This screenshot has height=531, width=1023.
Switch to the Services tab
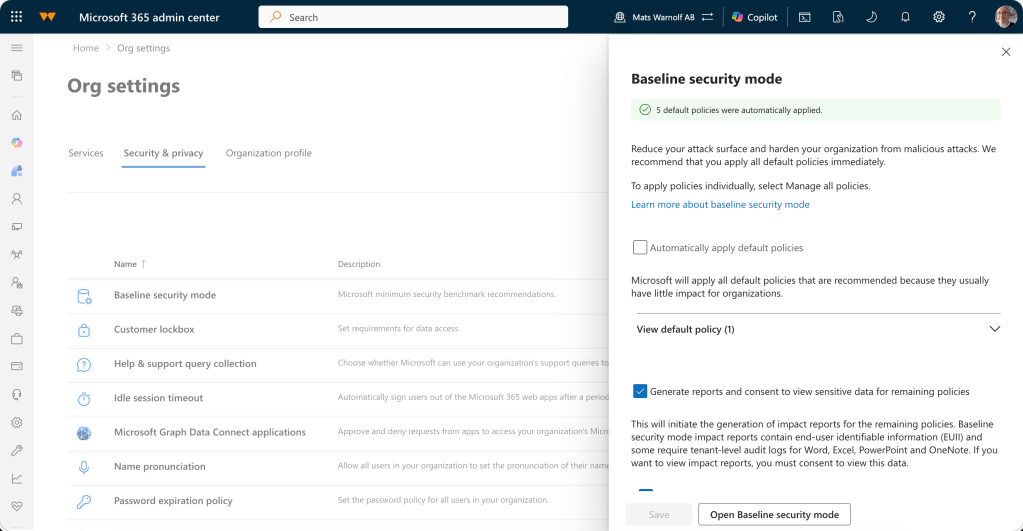(x=86, y=153)
